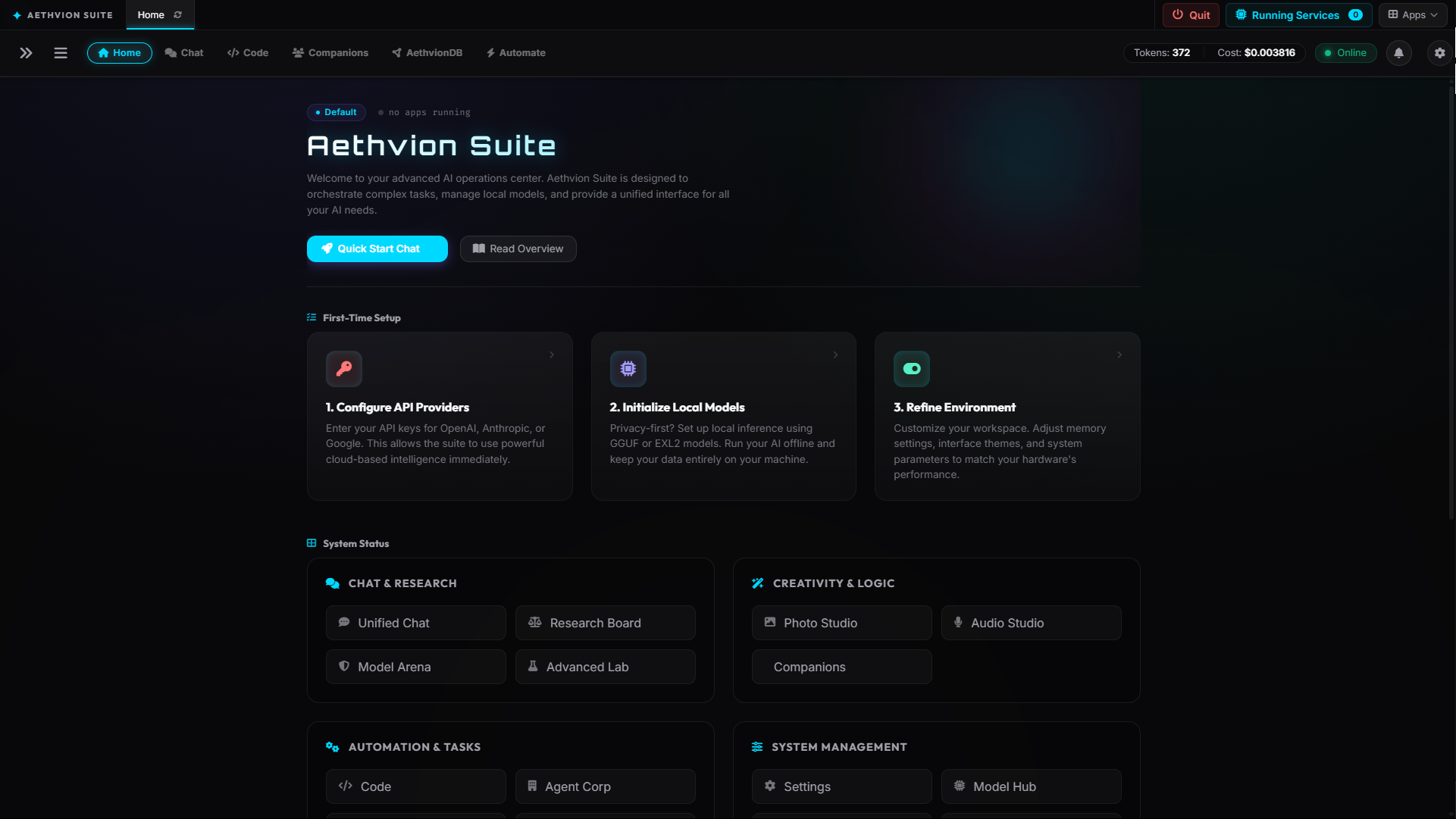This screenshot has height=819, width=1456.
Task: Click the Research Board scale icon
Action: pos(535,622)
